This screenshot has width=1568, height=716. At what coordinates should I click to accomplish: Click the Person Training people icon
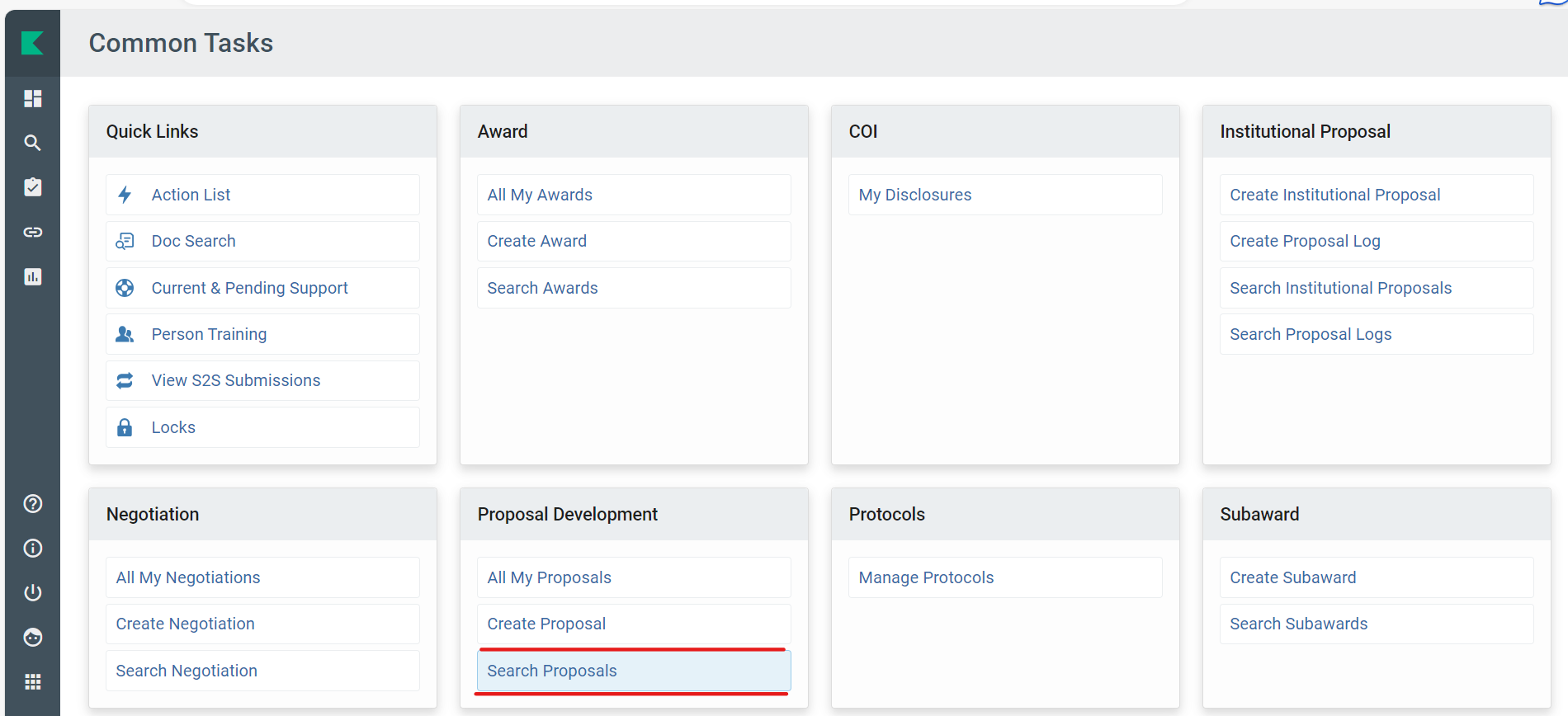(x=125, y=334)
